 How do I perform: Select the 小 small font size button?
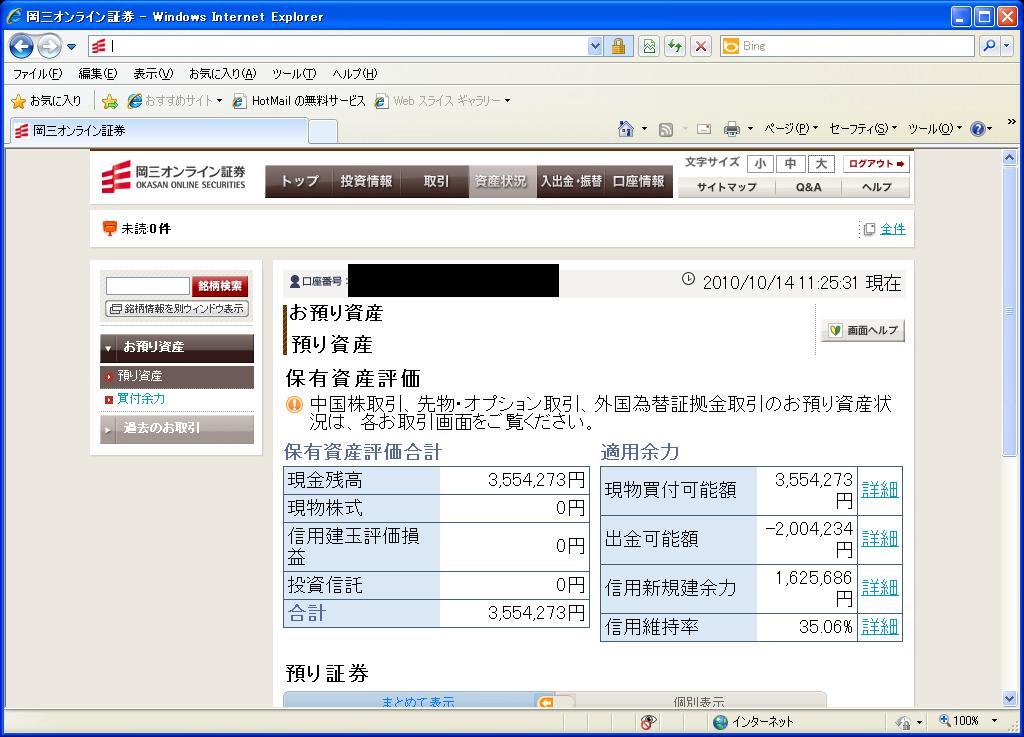(760, 164)
